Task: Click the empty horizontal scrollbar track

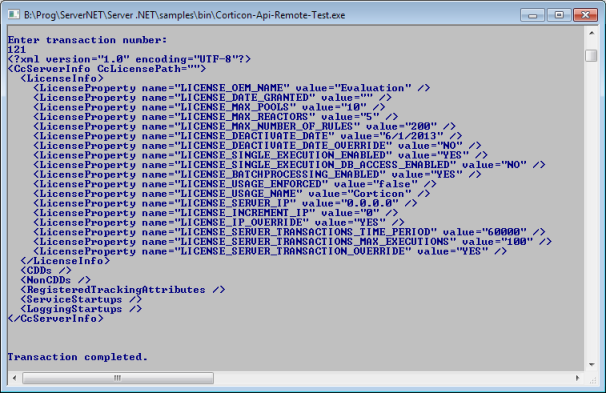Action: [x=392, y=378]
